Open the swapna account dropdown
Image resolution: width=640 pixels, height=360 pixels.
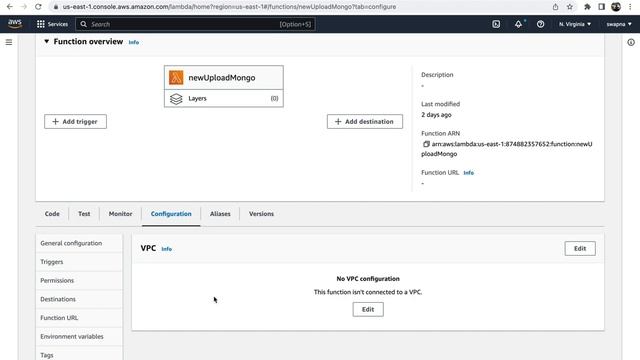(619, 24)
